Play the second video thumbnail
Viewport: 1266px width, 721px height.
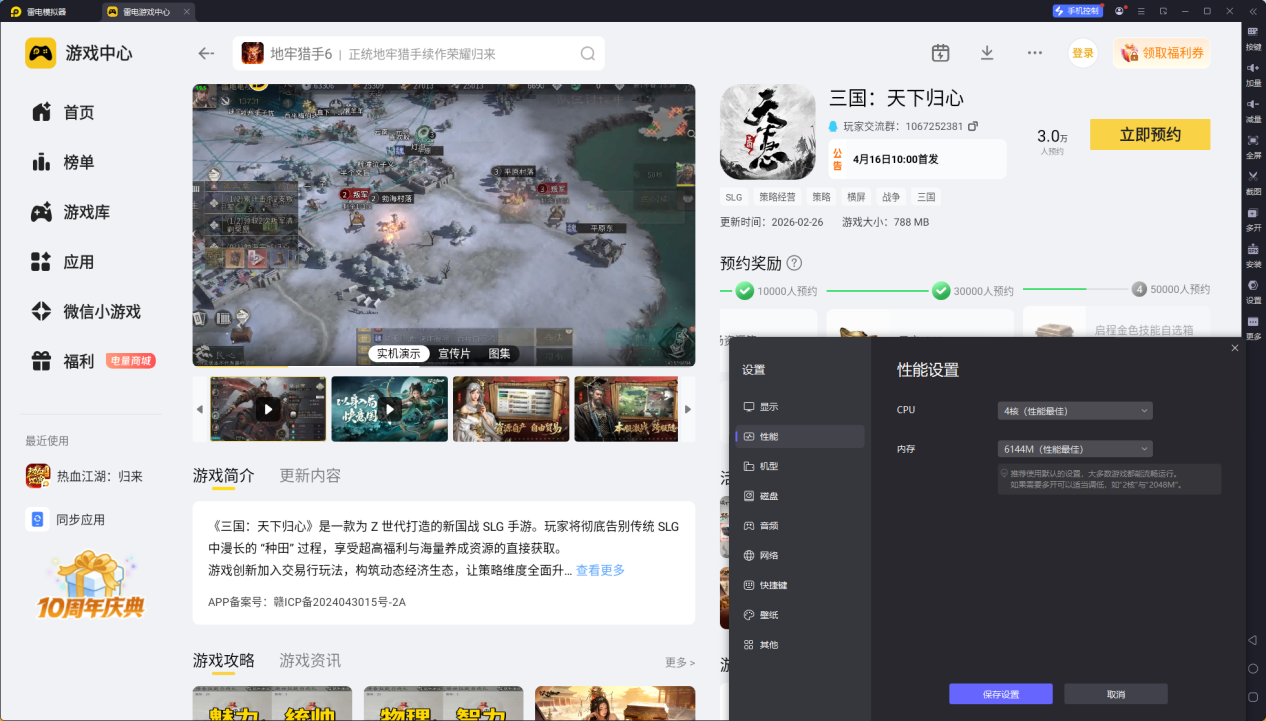[x=390, y=409]
